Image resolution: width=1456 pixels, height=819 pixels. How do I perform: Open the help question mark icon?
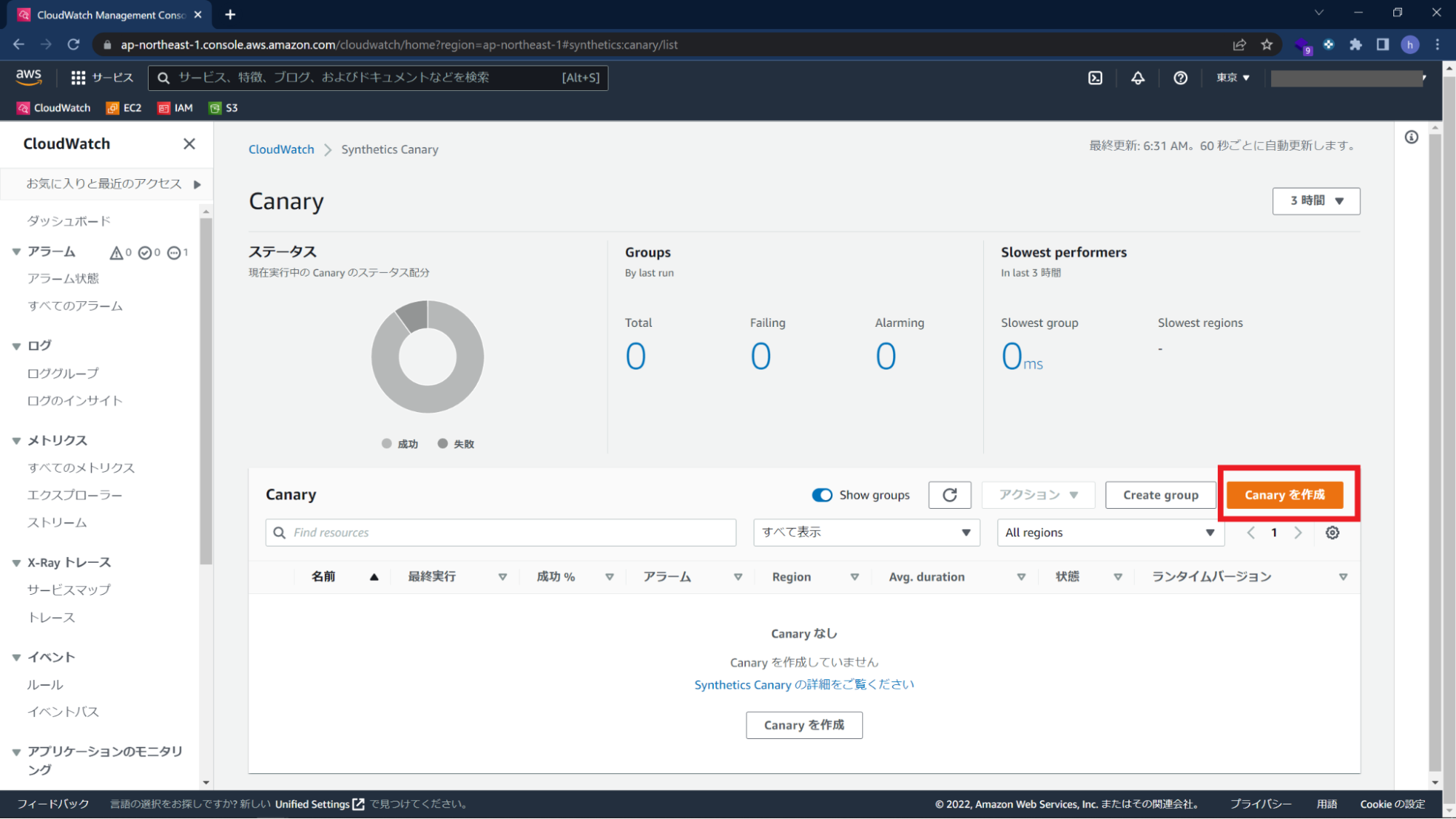1181,78
